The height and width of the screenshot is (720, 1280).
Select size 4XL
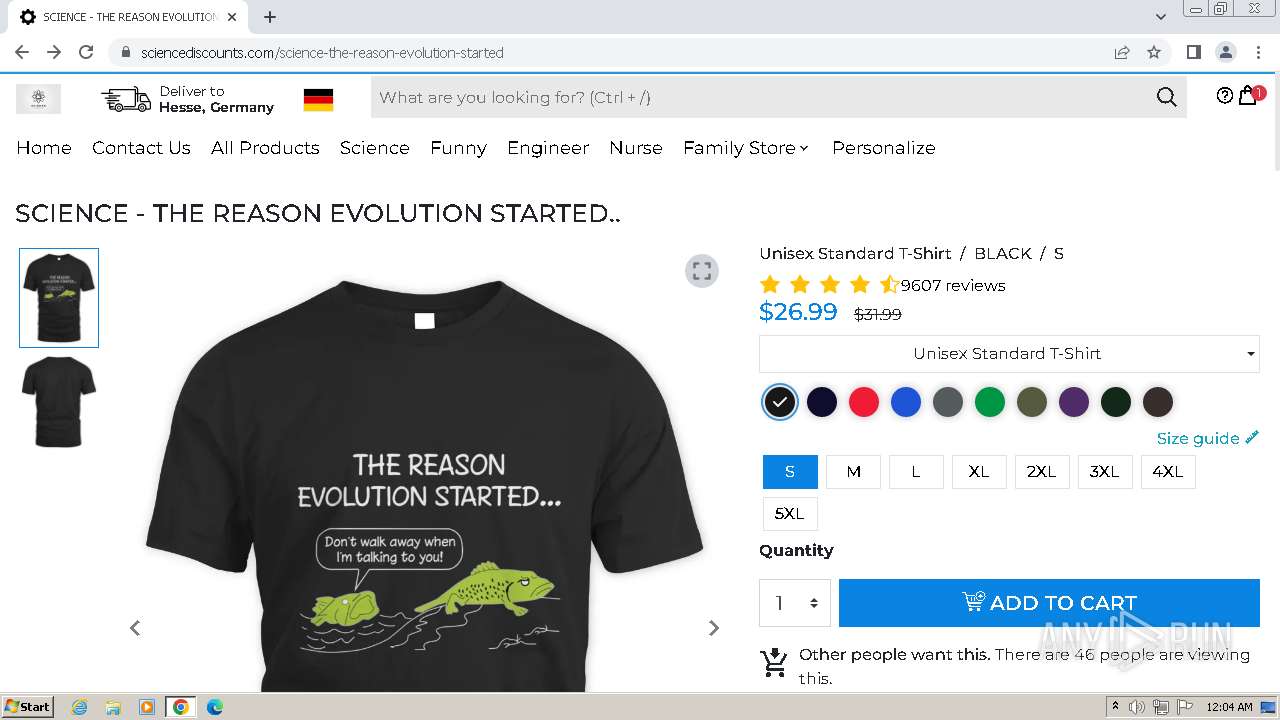point(1168,472)
